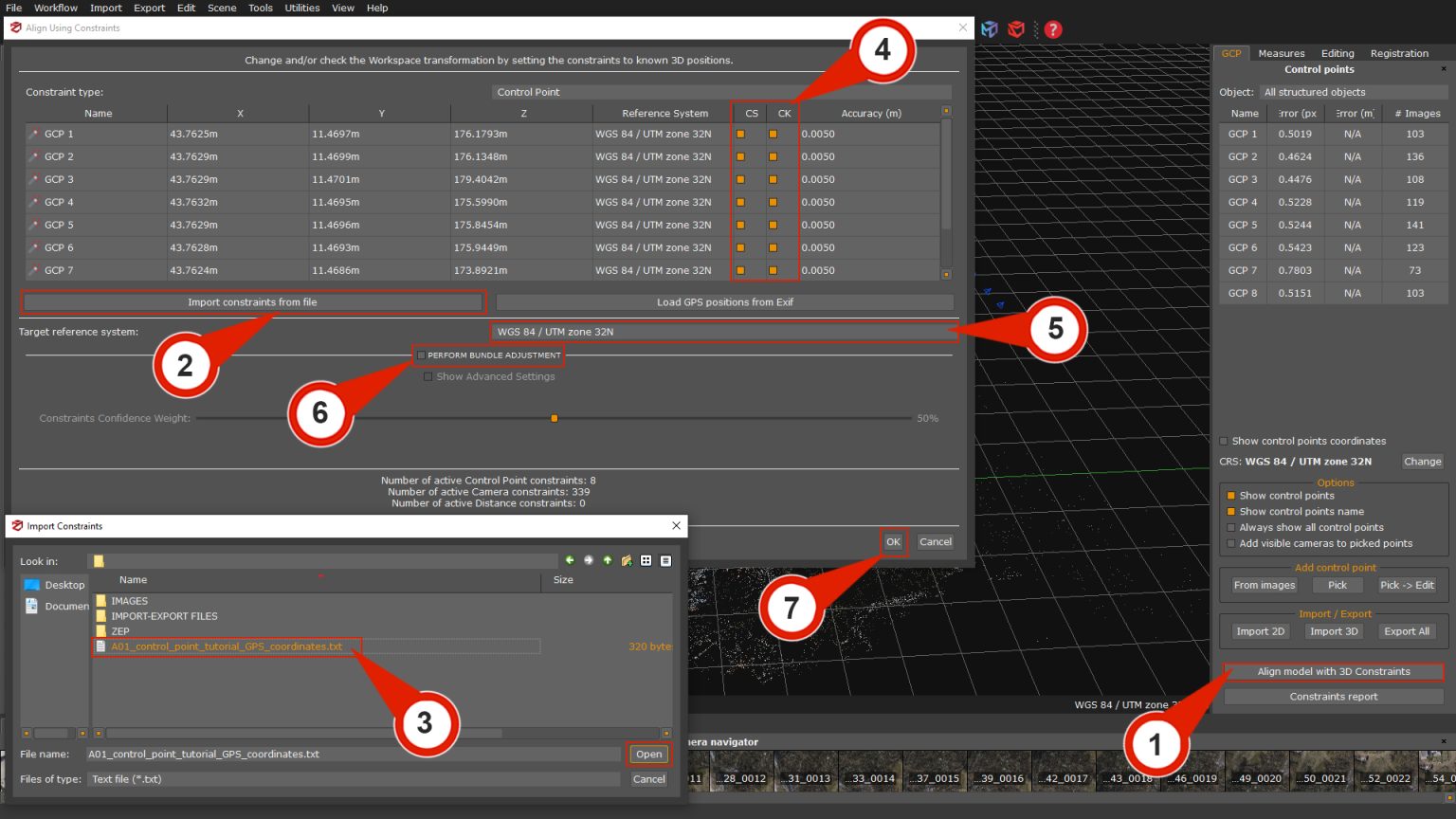The width and height of the screenshot is (1456, 819).
Task: Click the red question mark help icon
Action: point(1052,29)
